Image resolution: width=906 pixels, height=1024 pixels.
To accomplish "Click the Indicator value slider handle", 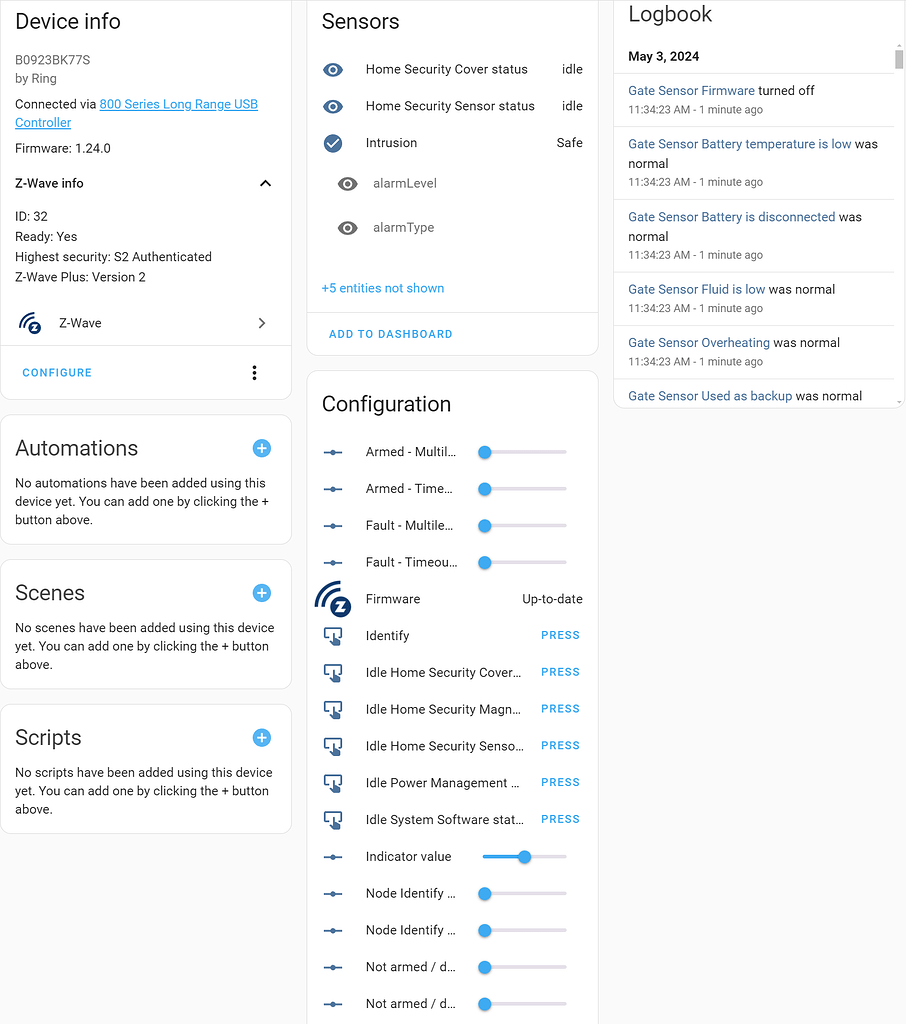I will tap(524, 856).
